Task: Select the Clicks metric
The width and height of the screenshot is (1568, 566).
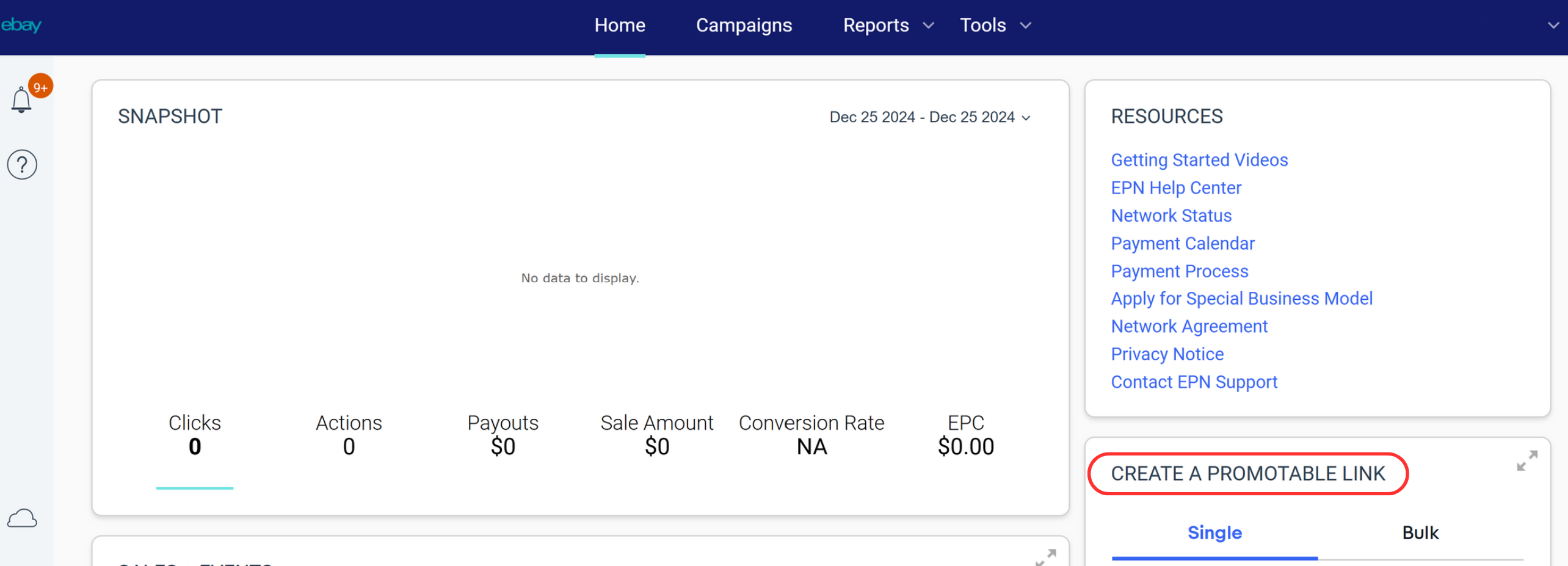Action: 195,435
